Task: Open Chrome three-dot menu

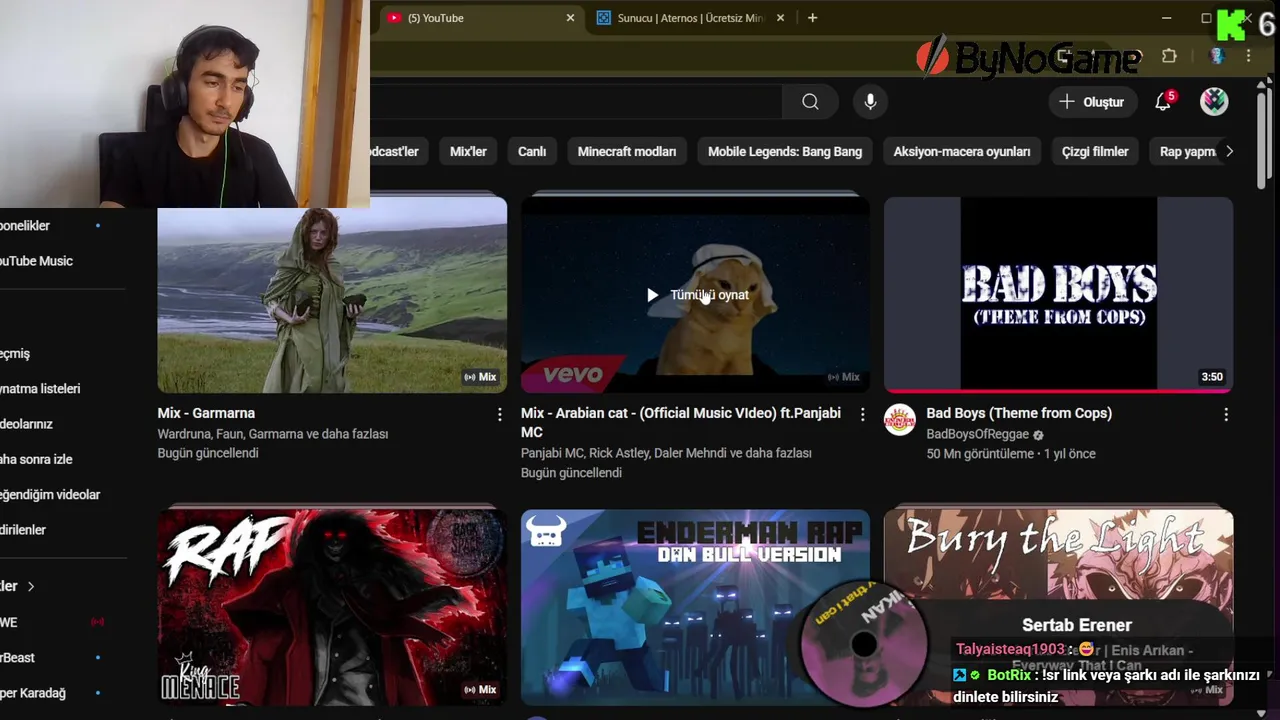Action: [x=1248, y=56]
